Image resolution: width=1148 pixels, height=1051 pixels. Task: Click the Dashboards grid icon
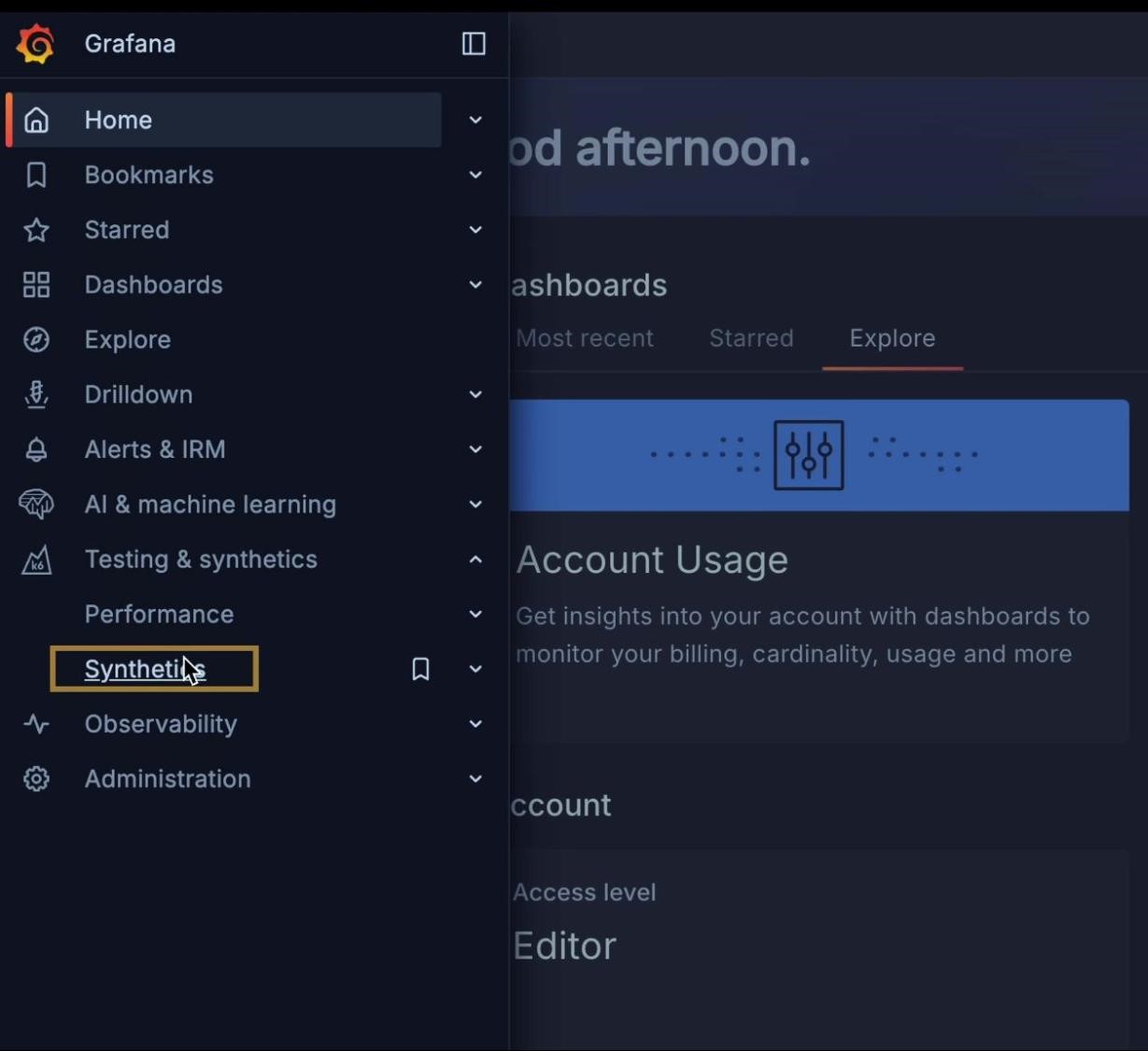(x=36, y=285)
